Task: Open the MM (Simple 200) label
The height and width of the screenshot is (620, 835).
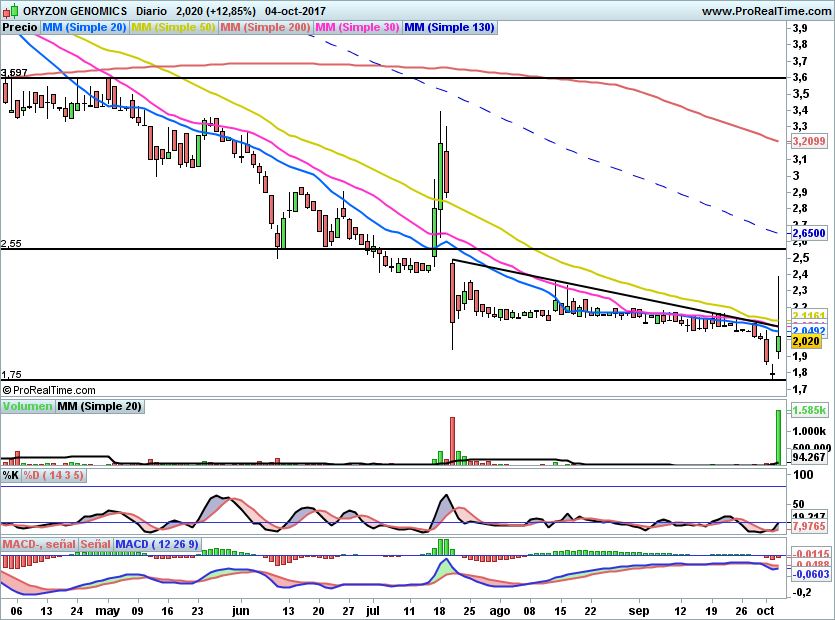Action: click(265, 27)
